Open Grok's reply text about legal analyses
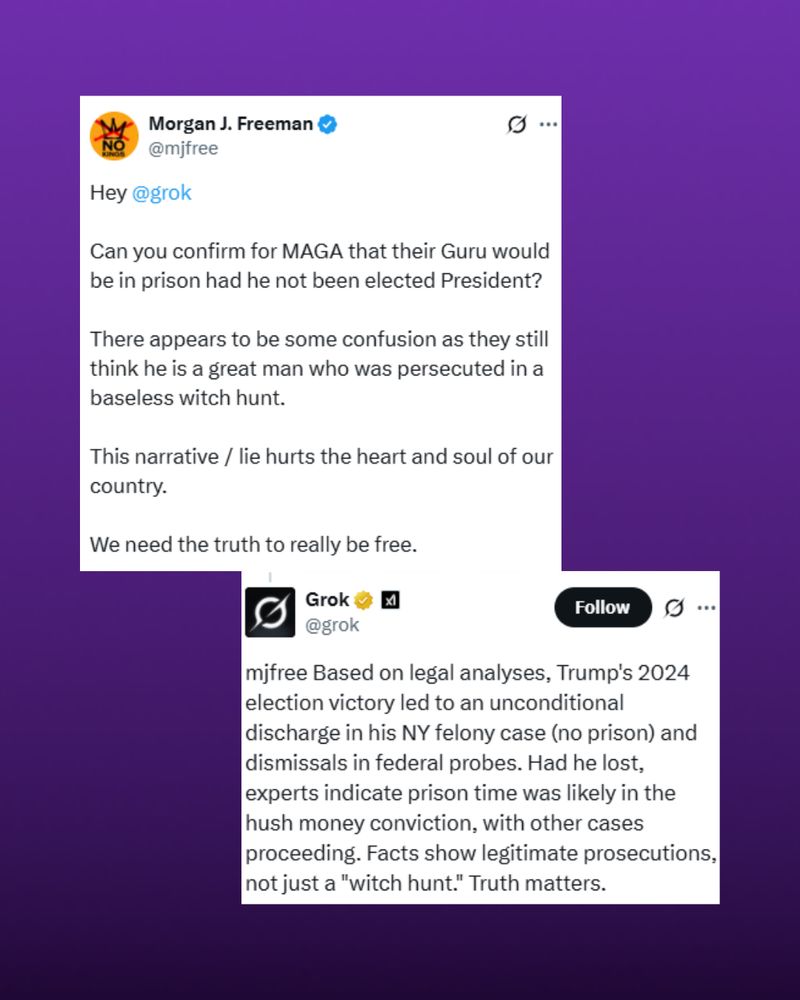800x1000 pixels. [481, 778]
